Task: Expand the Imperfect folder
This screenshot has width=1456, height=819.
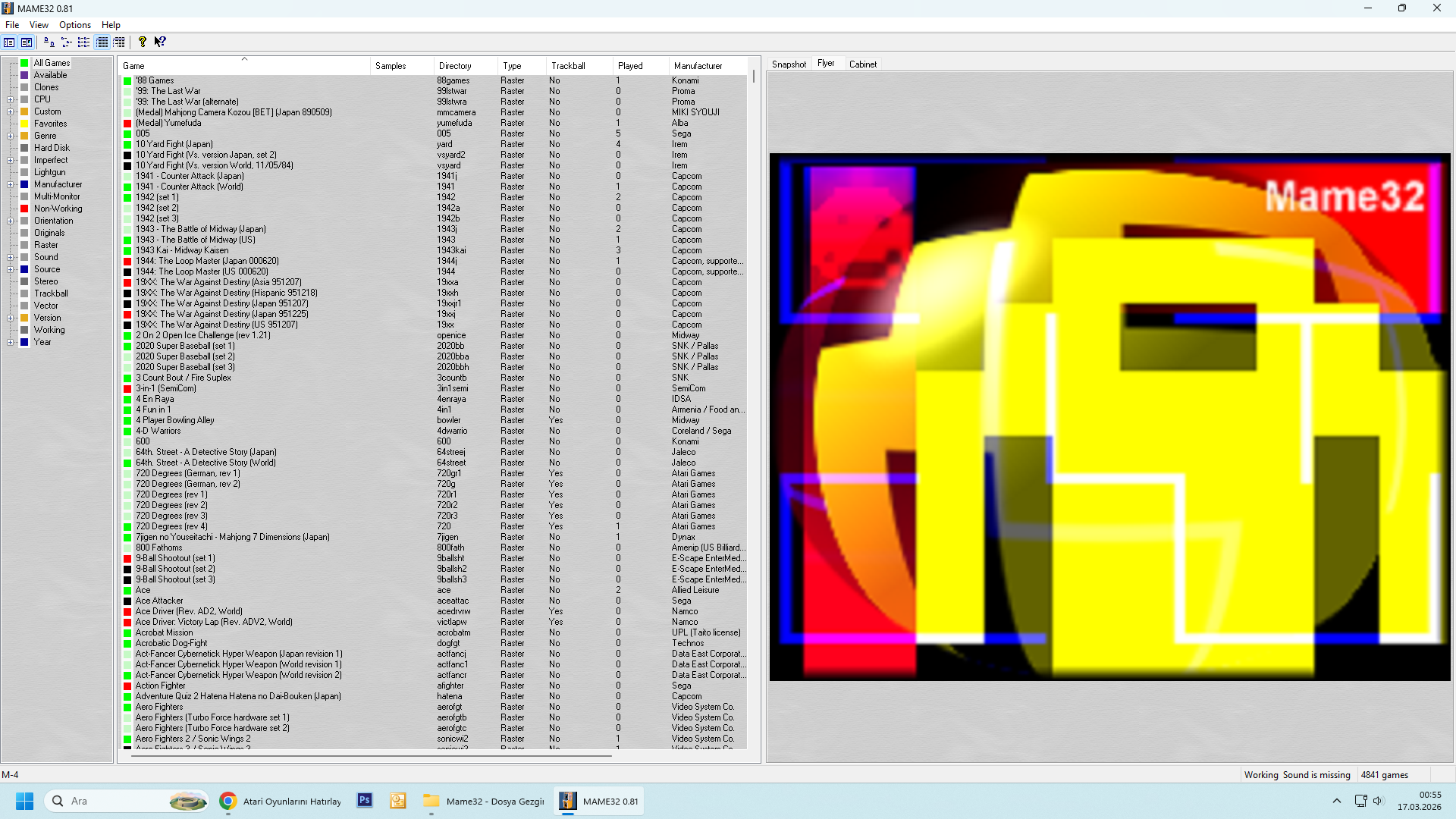Action: coord(10,160)
